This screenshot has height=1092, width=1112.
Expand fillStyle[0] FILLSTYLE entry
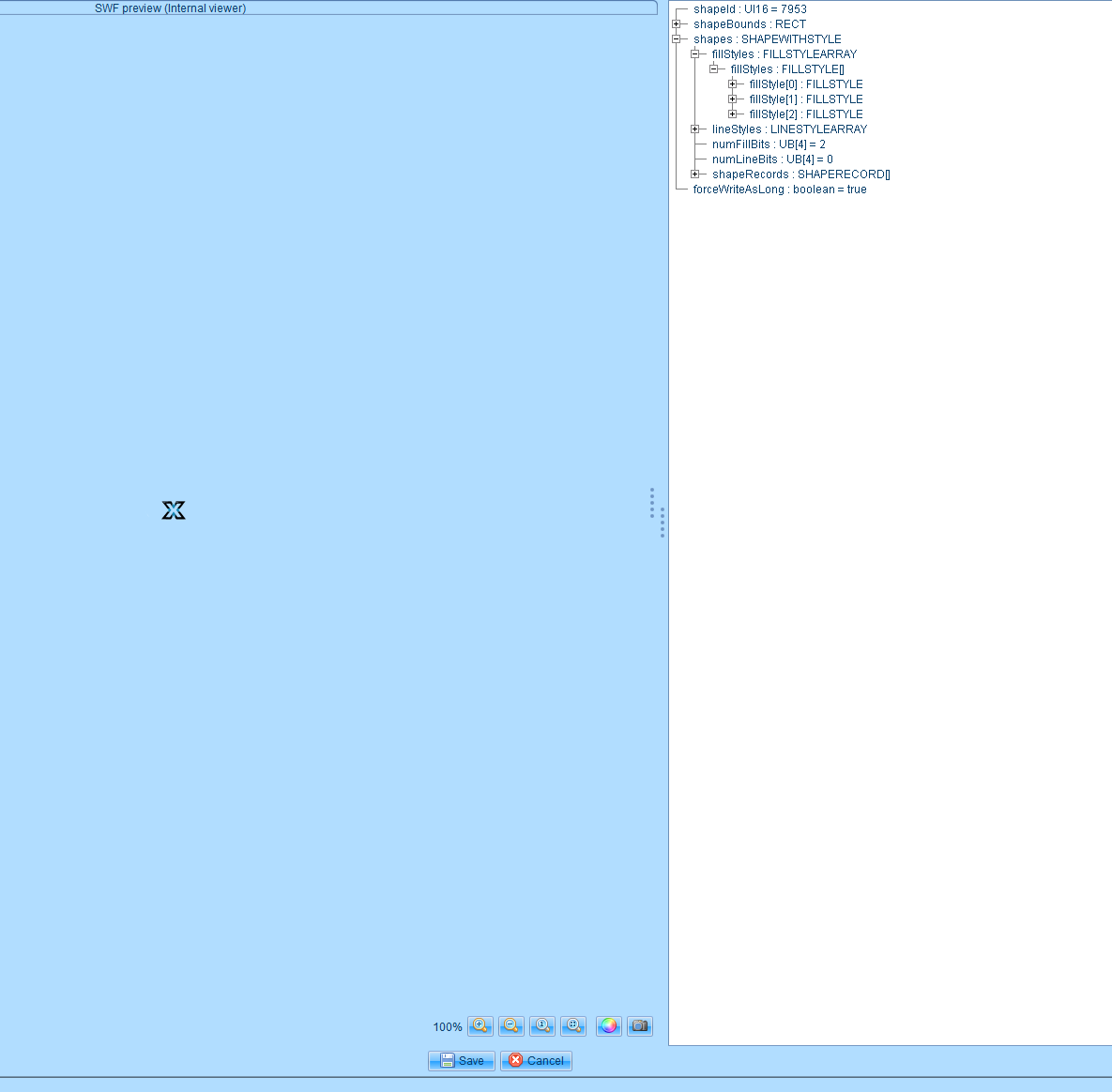click(732, 84)
